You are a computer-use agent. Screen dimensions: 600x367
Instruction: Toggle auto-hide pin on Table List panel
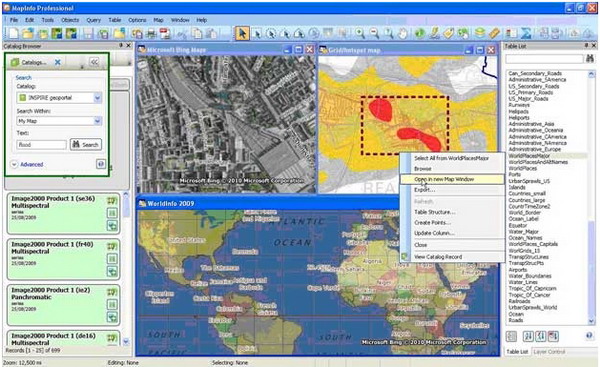pos(586,46)
